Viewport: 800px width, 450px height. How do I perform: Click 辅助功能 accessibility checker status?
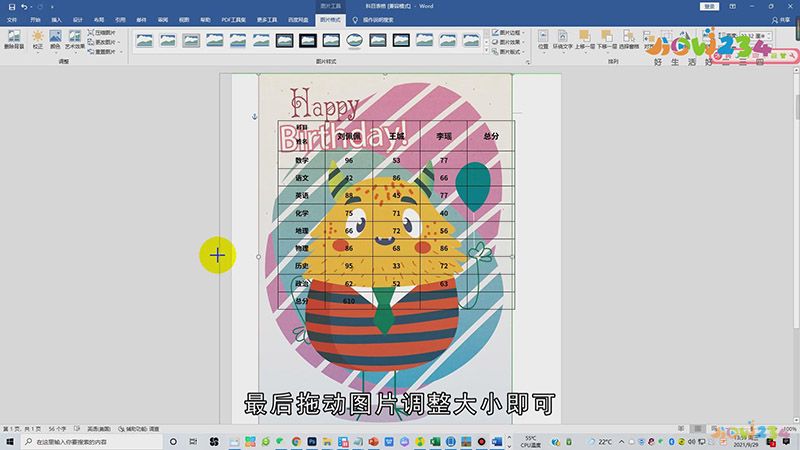(x=139, y=429)
